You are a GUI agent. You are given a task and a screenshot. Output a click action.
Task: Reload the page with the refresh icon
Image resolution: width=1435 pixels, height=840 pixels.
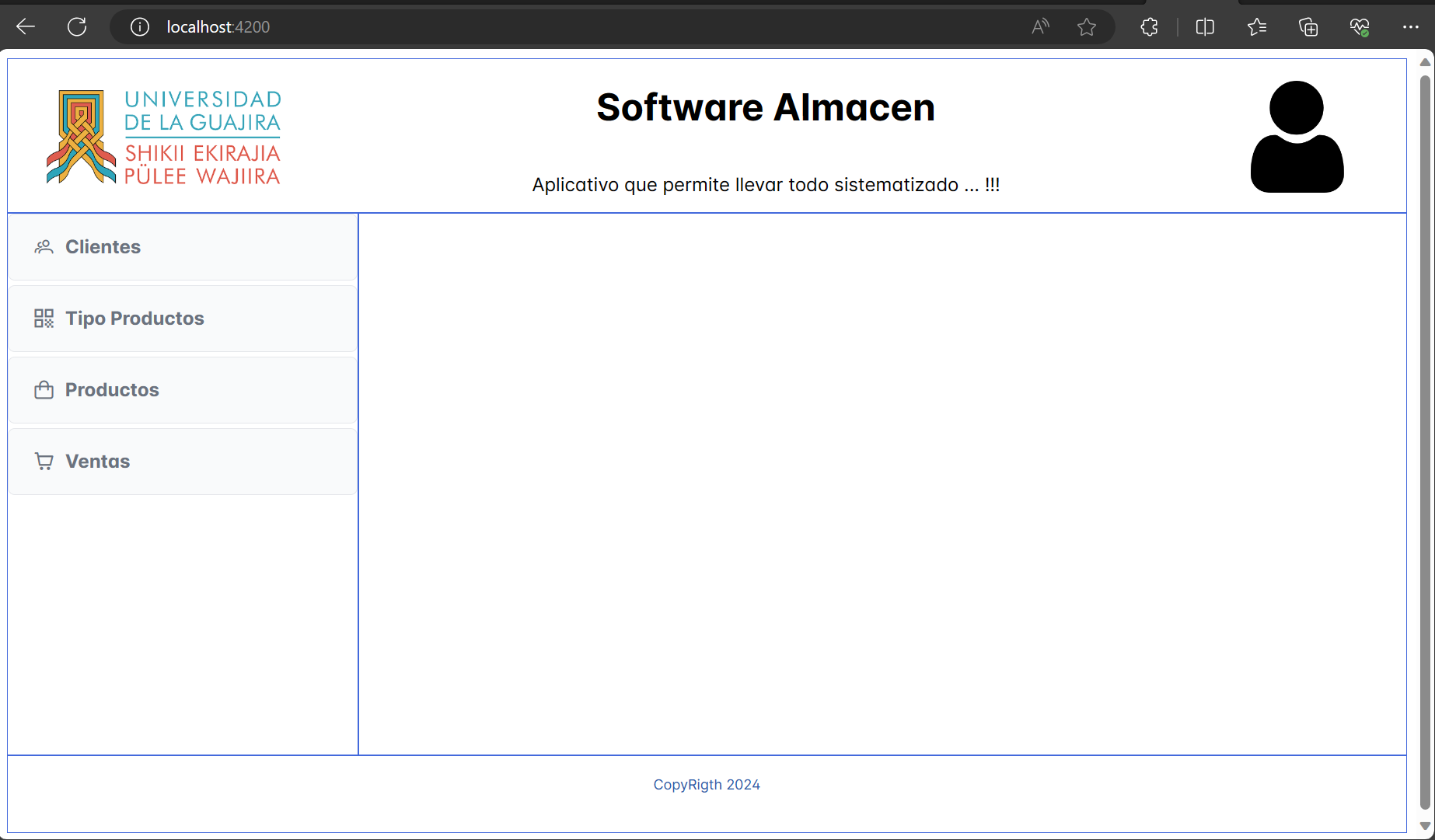(x=77, y=27)
